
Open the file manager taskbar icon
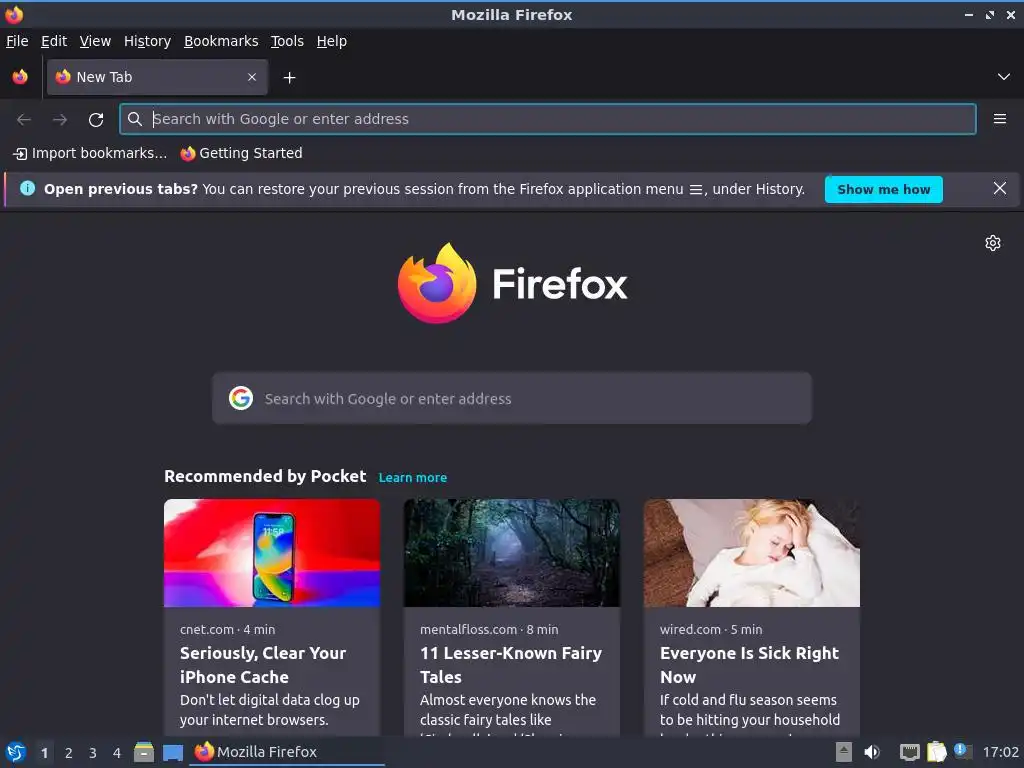pos(144,752)
